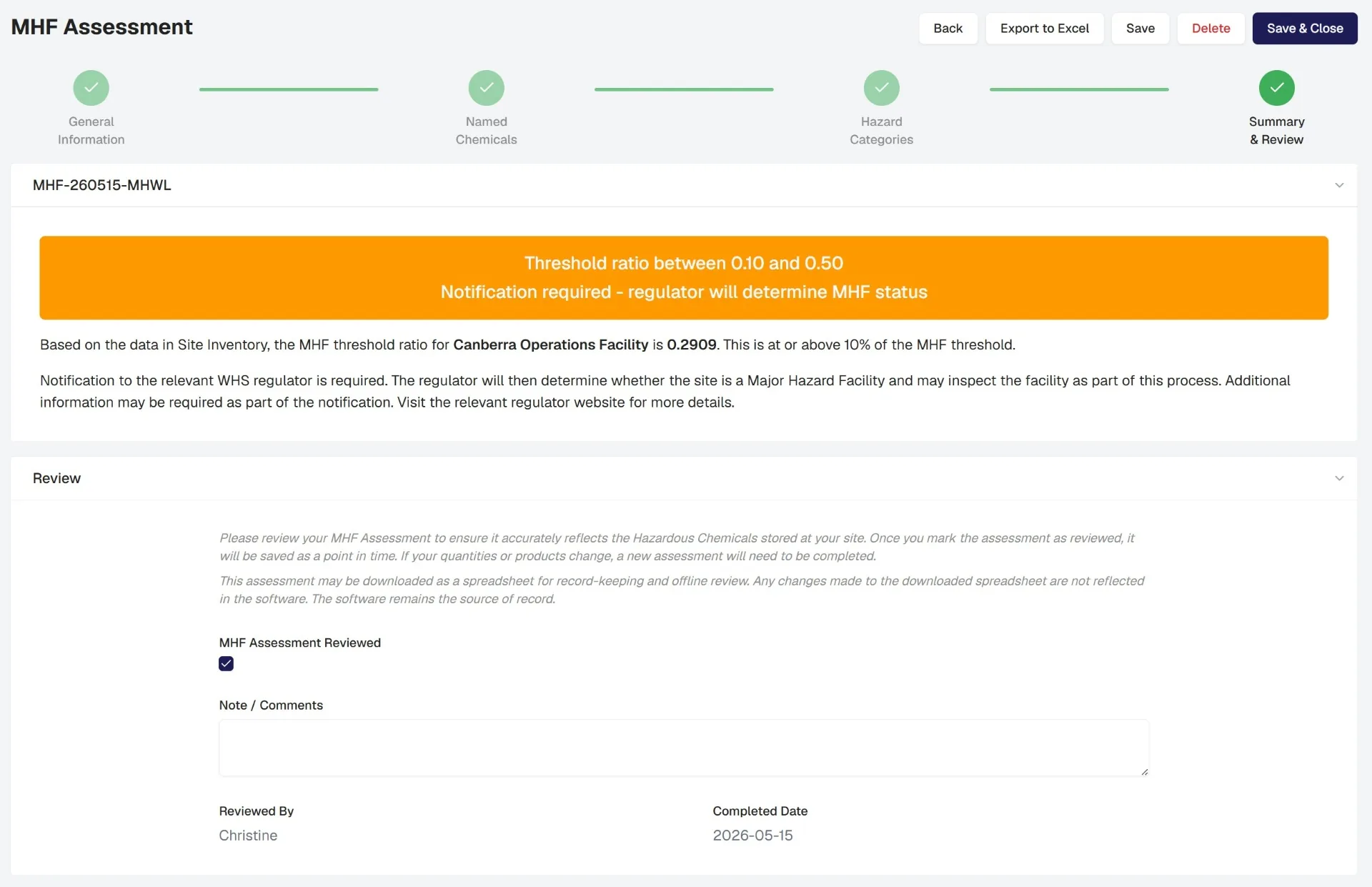Viewport: 1372px width, 887px height.
Task: Click the reviewer name Christine
Action: [x=248, y=836]
